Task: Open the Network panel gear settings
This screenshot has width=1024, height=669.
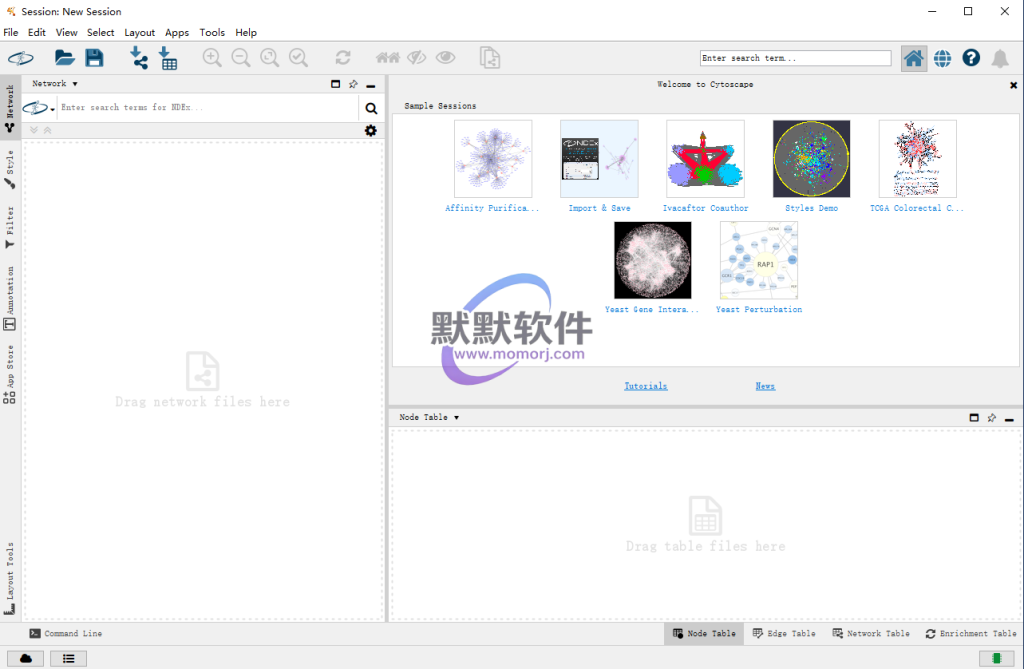Action: 371,131
